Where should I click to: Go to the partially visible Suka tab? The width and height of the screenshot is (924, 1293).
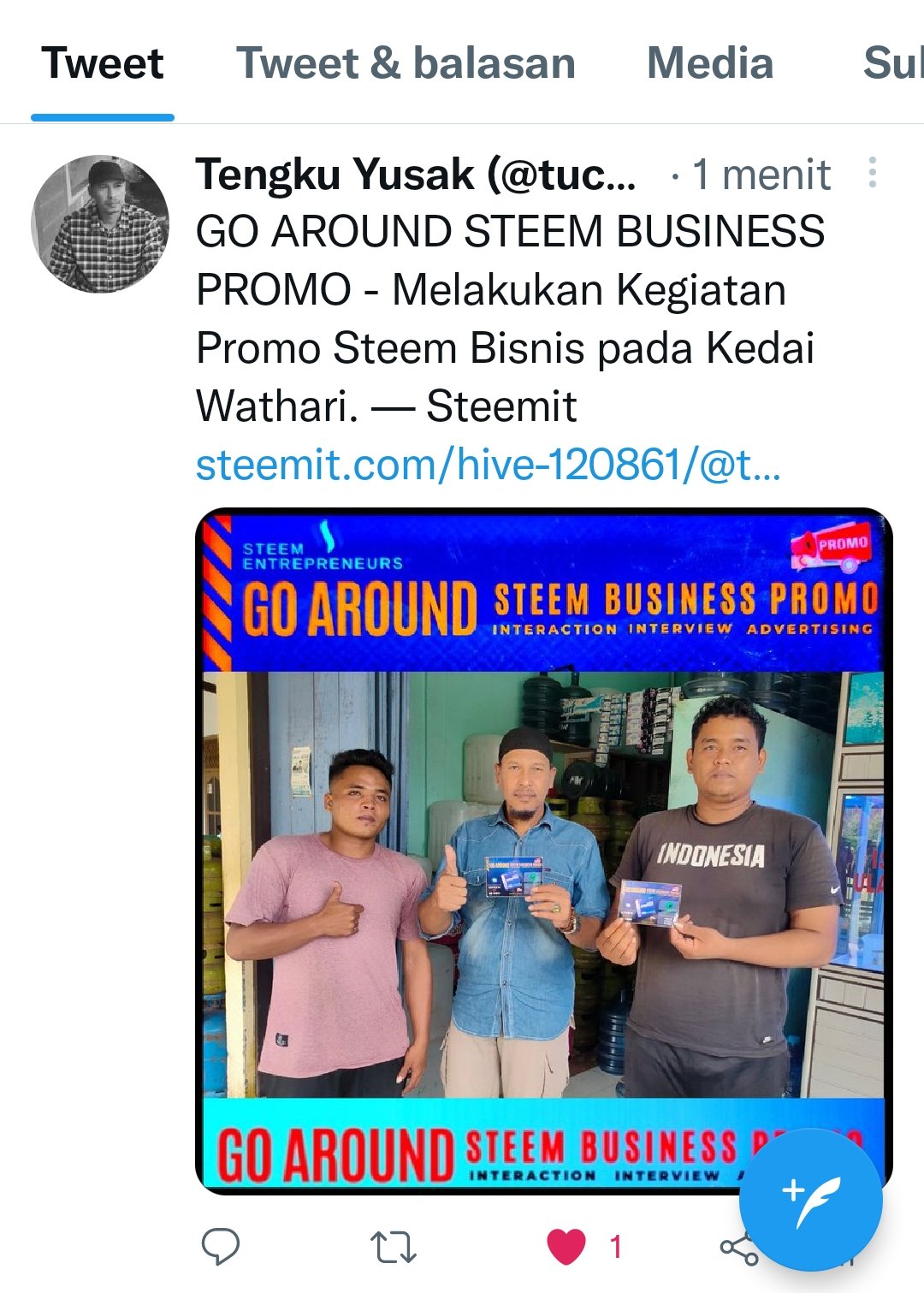pos(893,63)
